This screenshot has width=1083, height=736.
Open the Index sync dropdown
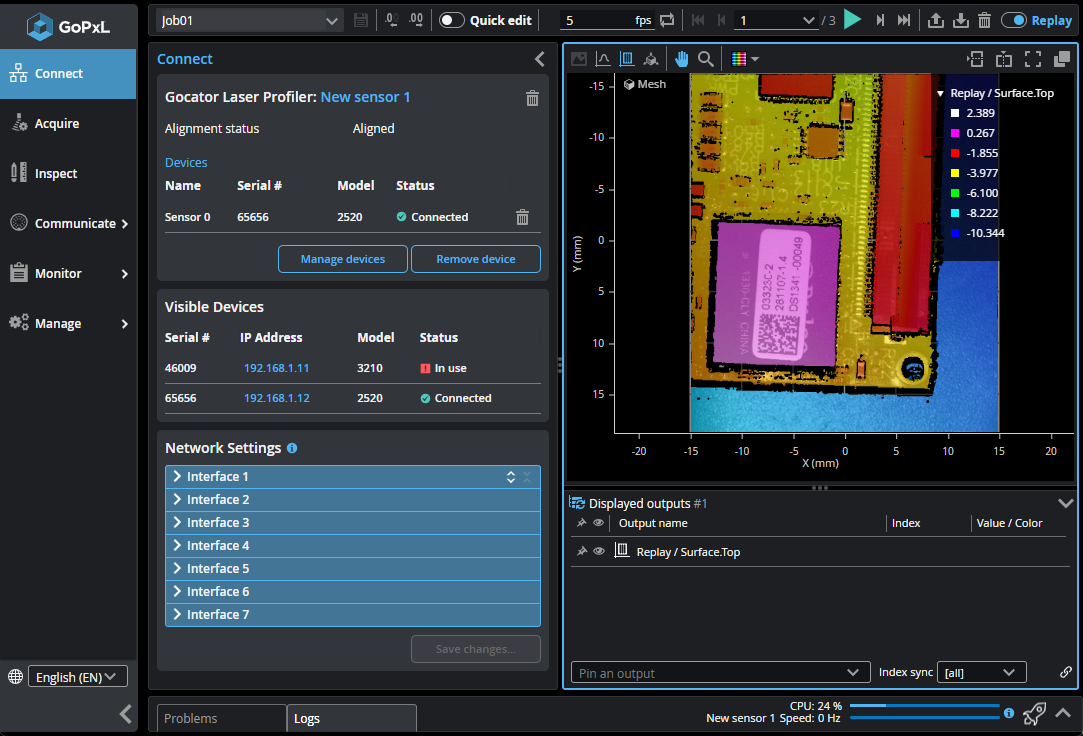(982, 673)
